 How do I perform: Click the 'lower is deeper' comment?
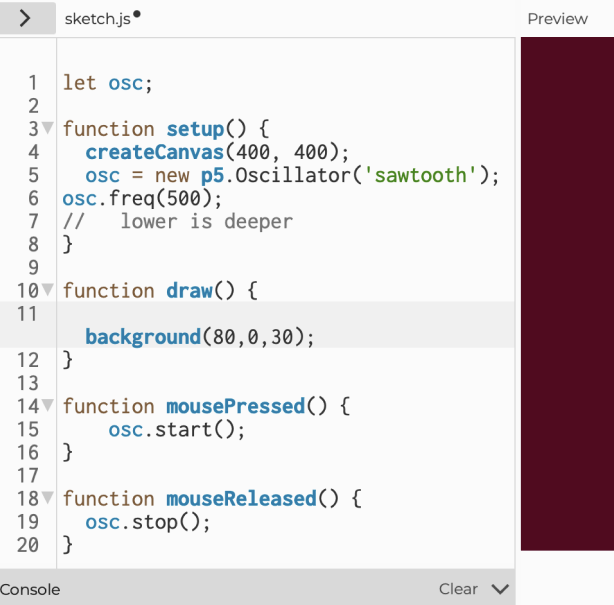pyautogui.click(x=206, y=222)
